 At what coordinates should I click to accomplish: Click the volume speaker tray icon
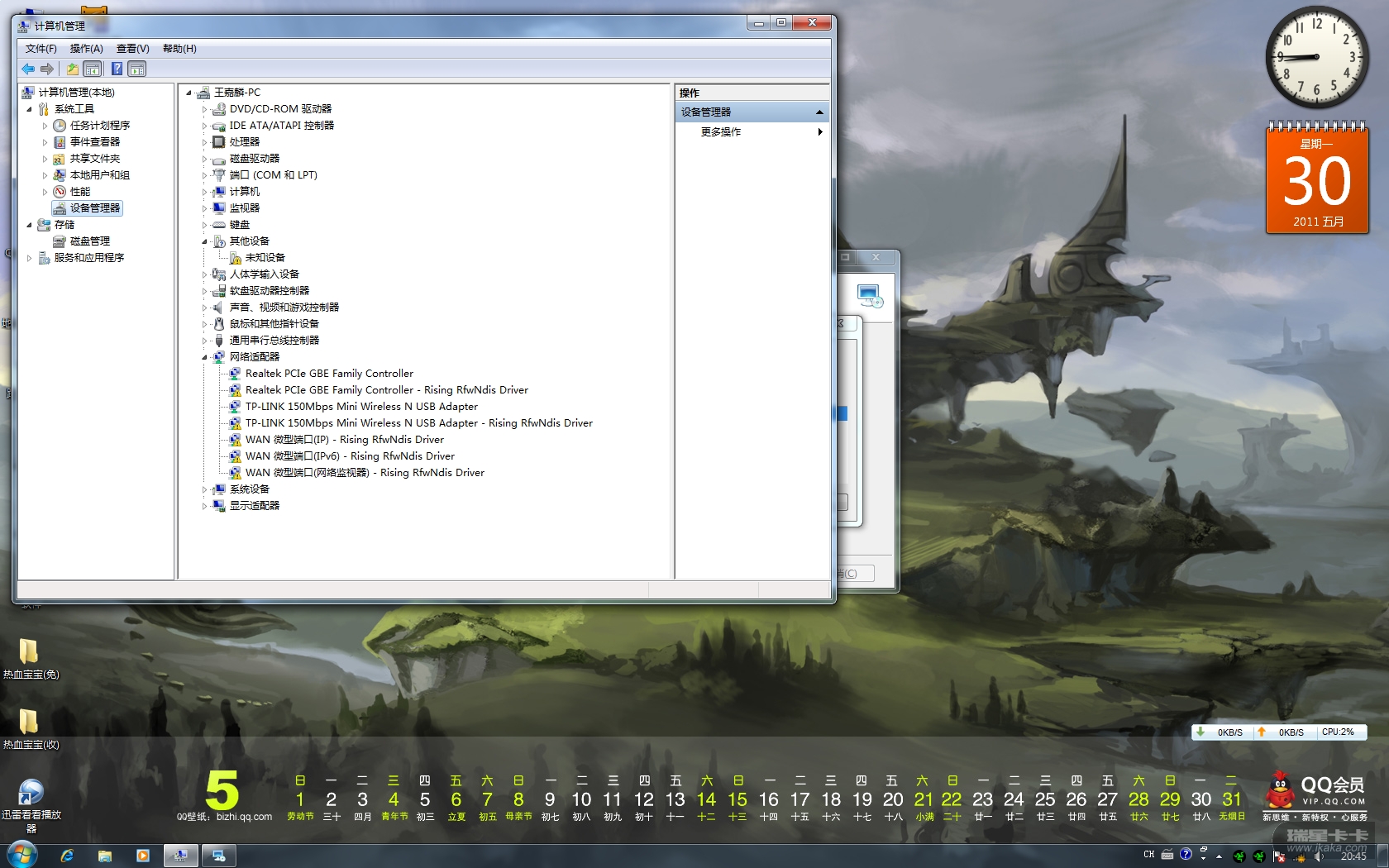pos(1318,856)
